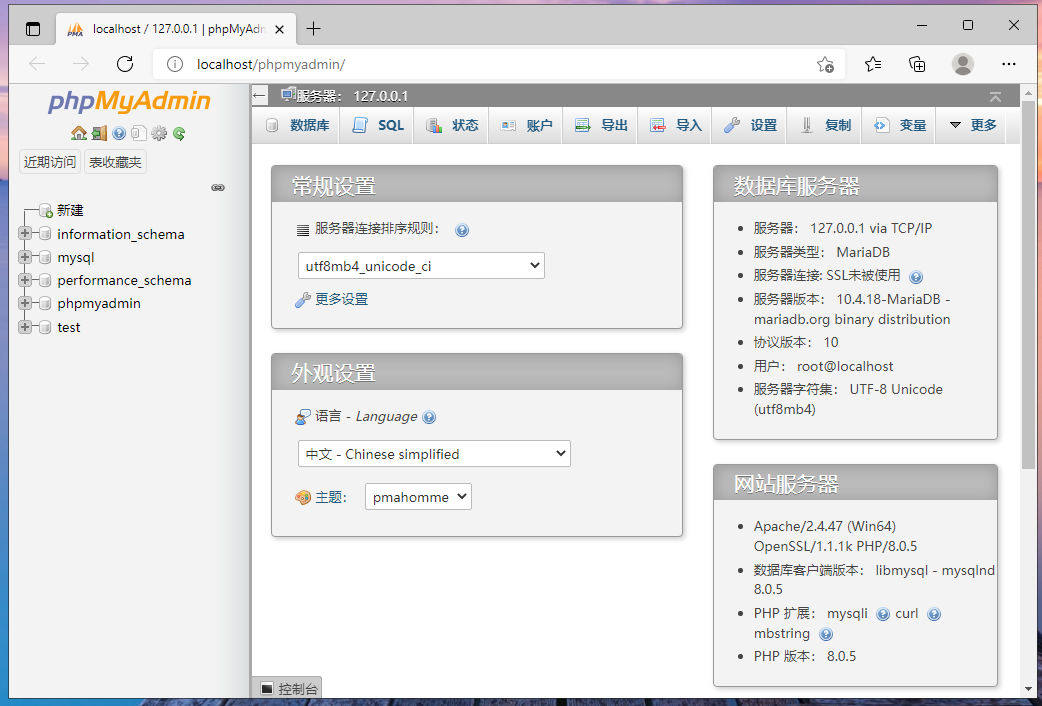Image resolution: width=1042 pixels, height=706 pixels.
Task: Click help icon next to curl extension
Action: click(934, 614)
